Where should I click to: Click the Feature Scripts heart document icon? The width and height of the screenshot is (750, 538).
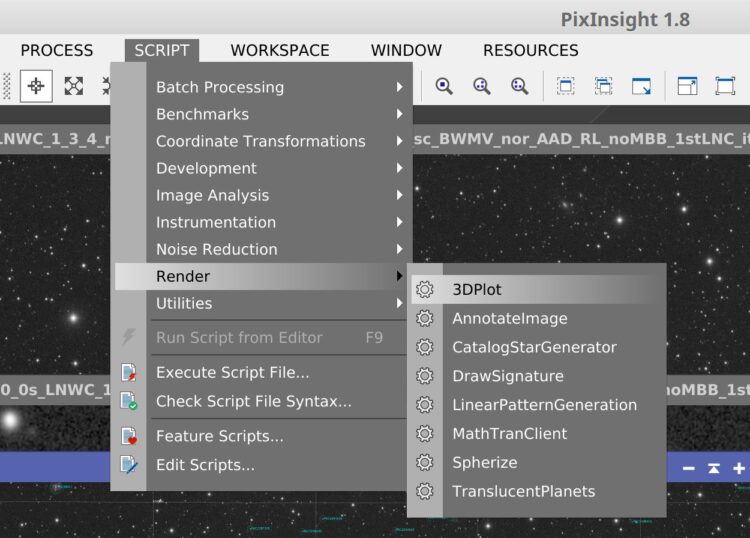[x=129, y=436]
